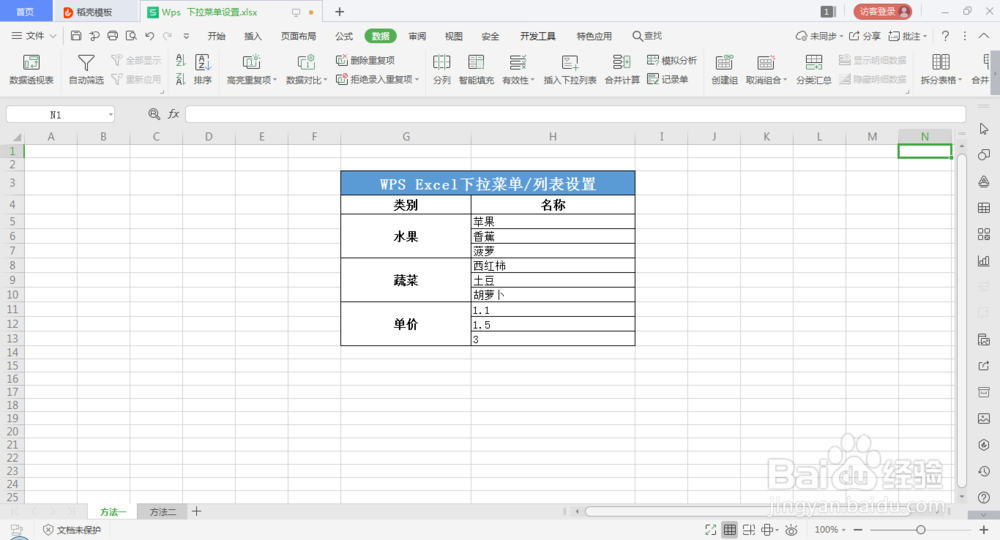
Task: Click 插入下拉列表 insert dropdown list
Action: [x=570, y=69]
